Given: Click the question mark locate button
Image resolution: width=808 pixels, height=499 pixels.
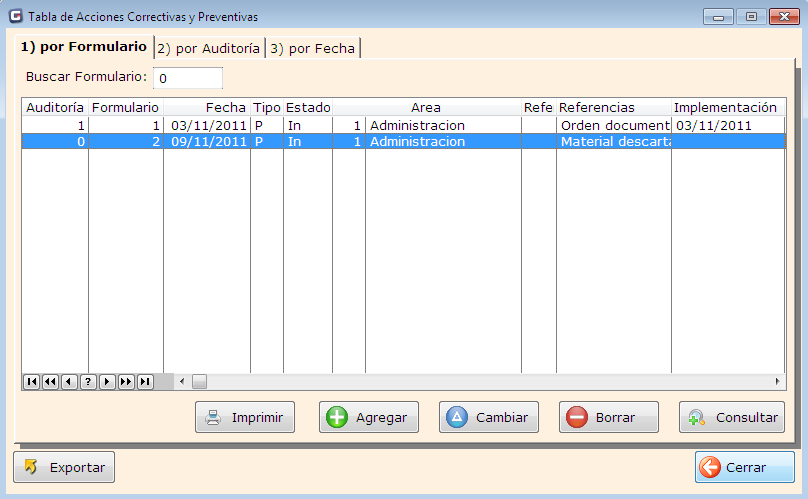Looking at the screenshot, I should [88, 381].
